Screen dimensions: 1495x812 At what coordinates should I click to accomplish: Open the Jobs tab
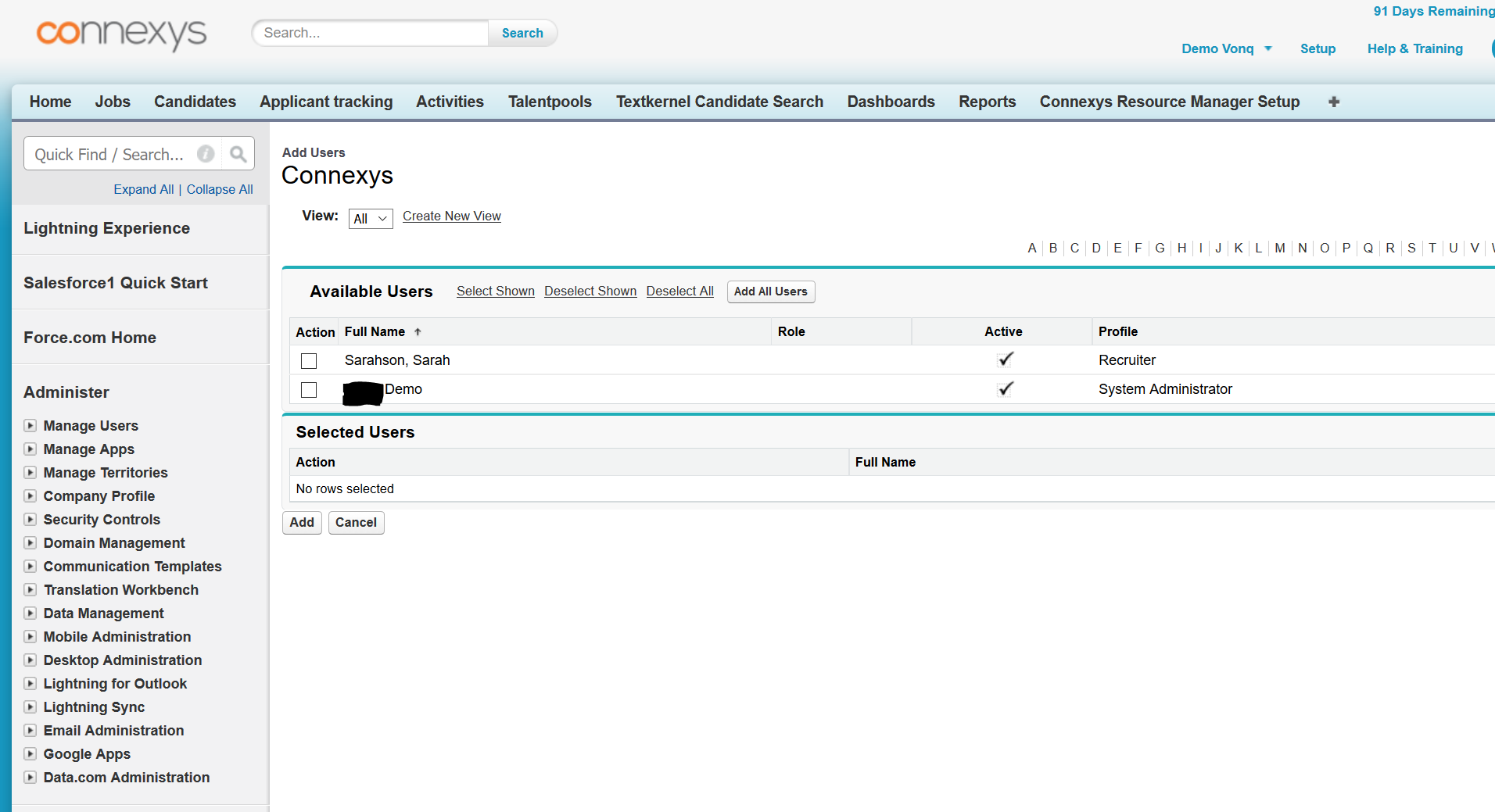(113, 102)
